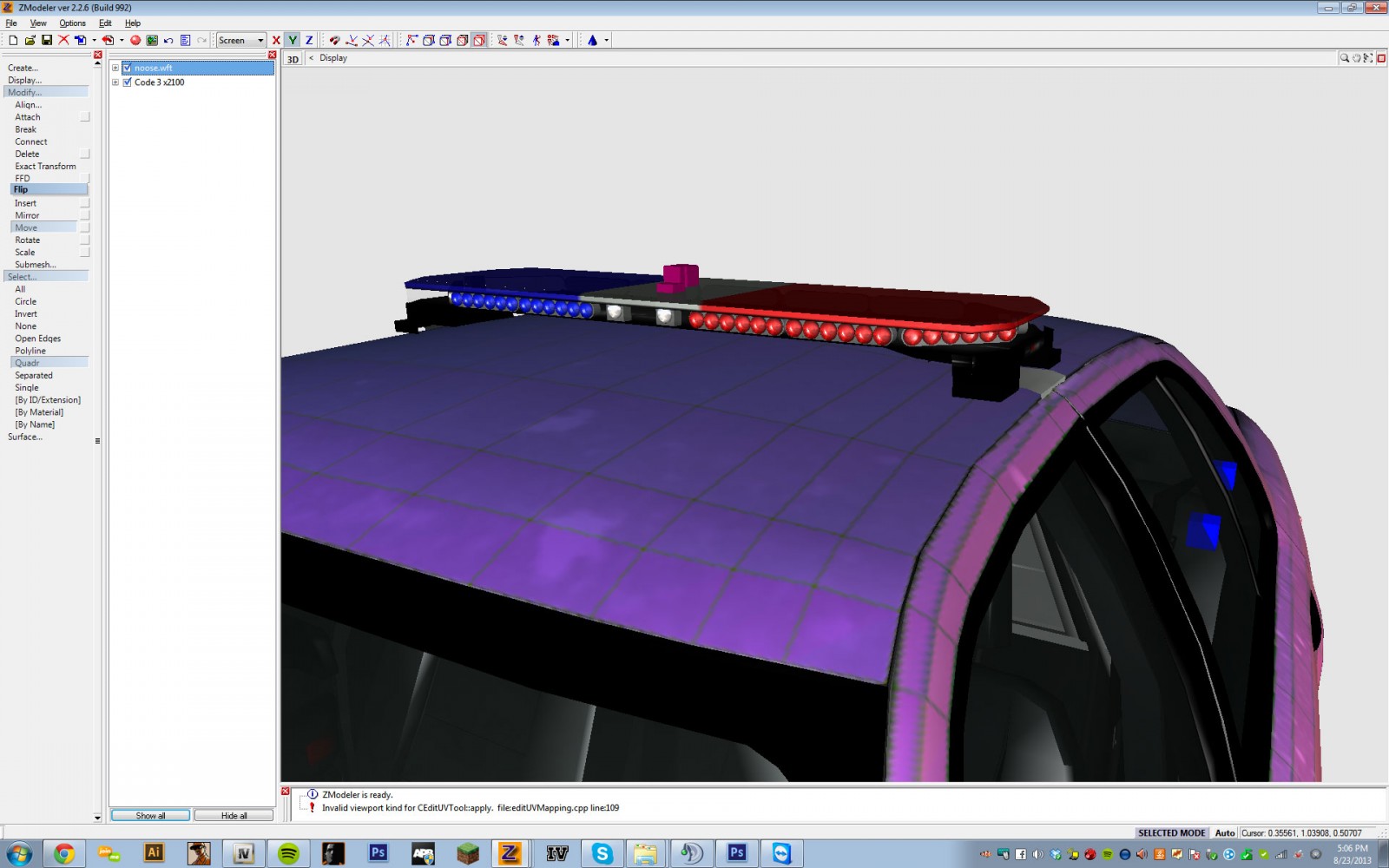Click the red material sphere icon

tap(135, 40)
